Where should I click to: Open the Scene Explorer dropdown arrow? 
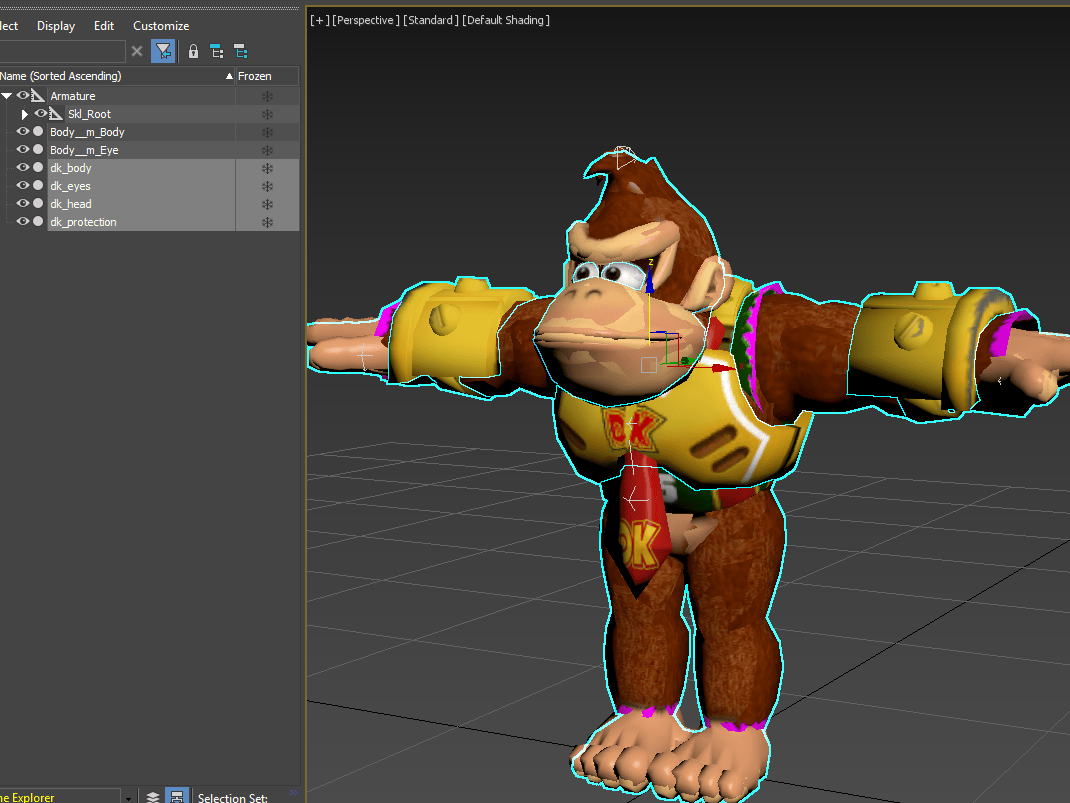129,797
